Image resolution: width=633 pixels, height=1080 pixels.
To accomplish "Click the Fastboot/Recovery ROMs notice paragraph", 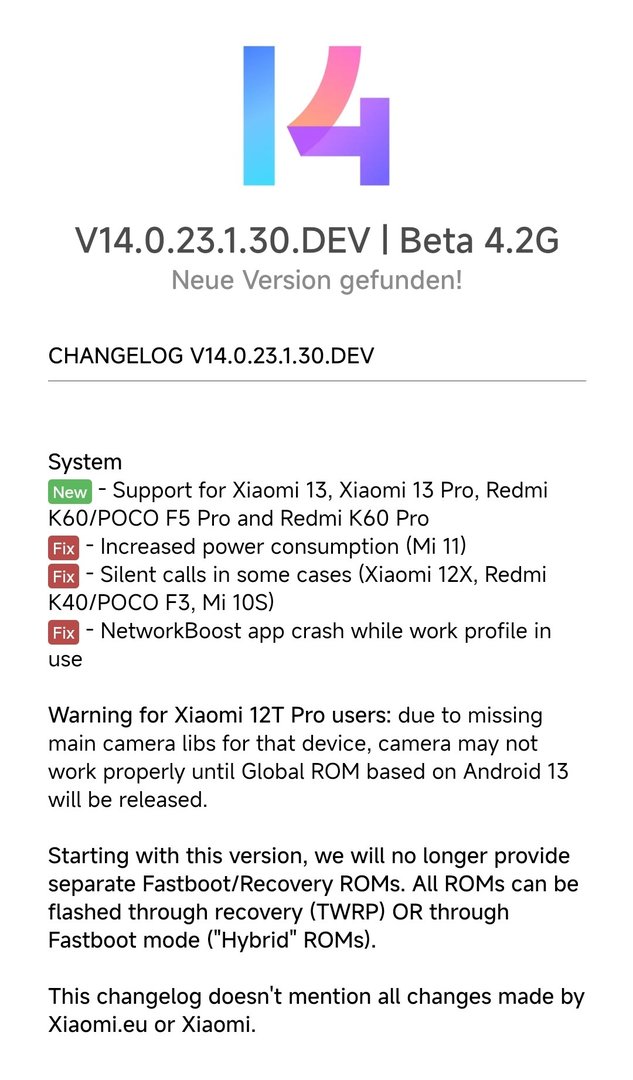I will (x=313, y=898).
